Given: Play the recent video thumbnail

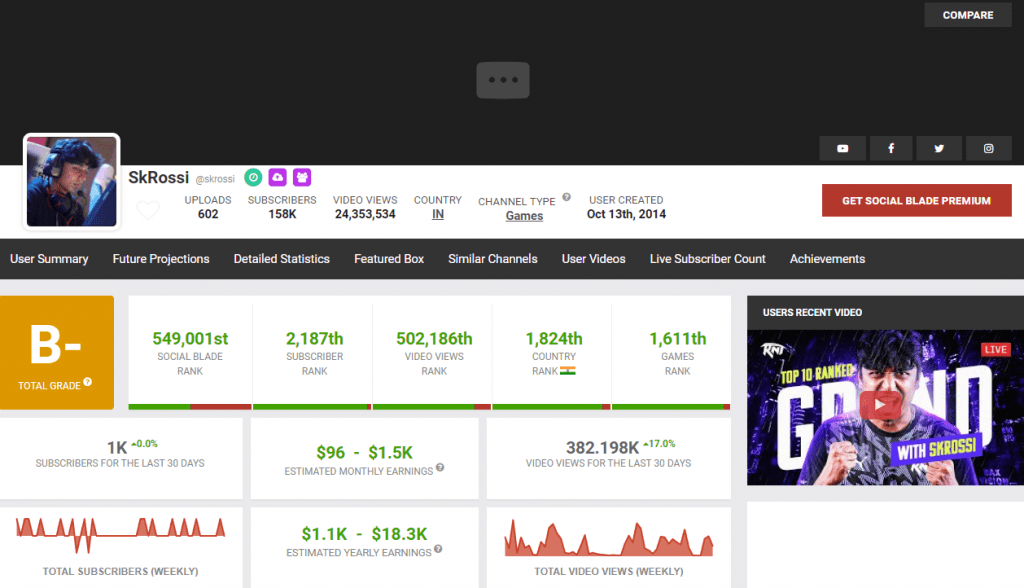Looking at the screenshot, I should [884, 407].
